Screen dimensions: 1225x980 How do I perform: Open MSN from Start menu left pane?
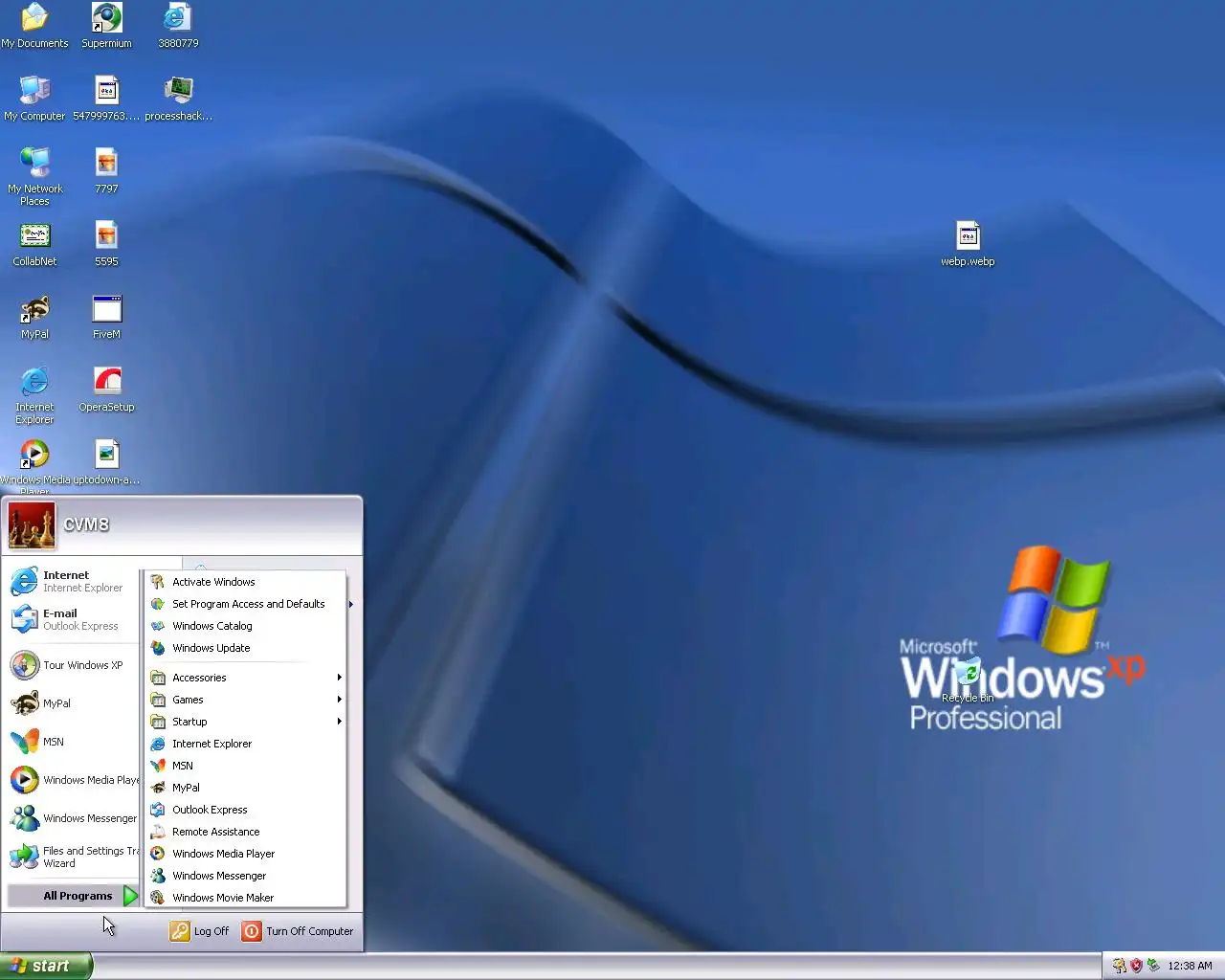[x=73, y=742]
